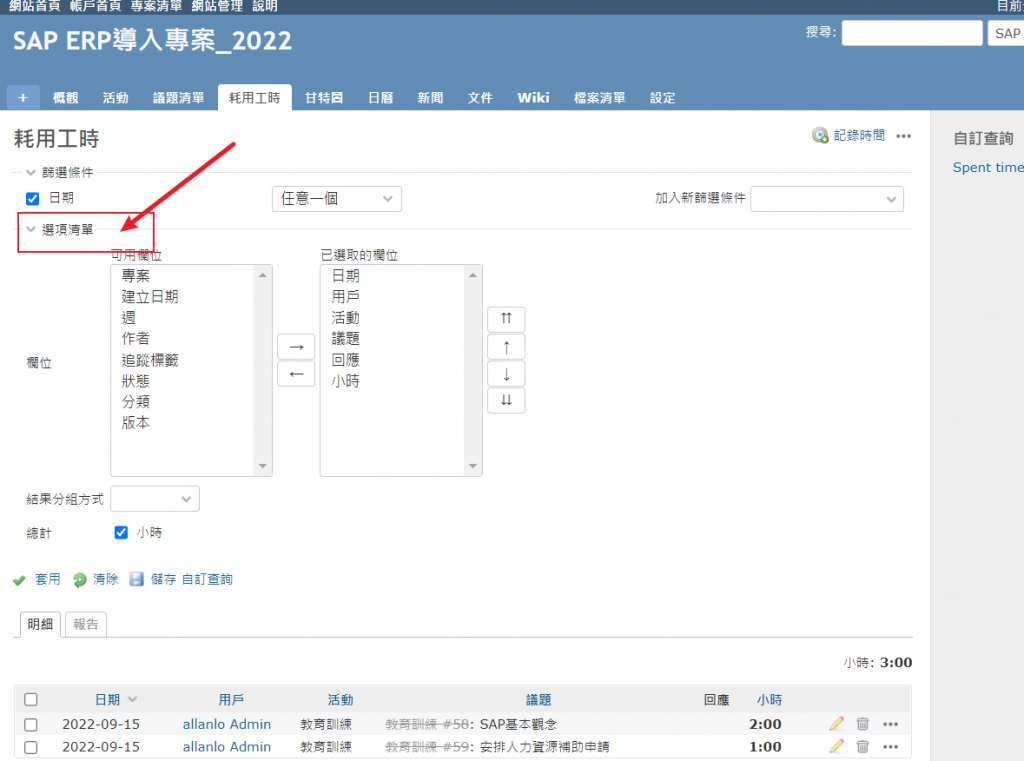
Task: Click the 清除 reload icon
Action: [x=80, y=580]
